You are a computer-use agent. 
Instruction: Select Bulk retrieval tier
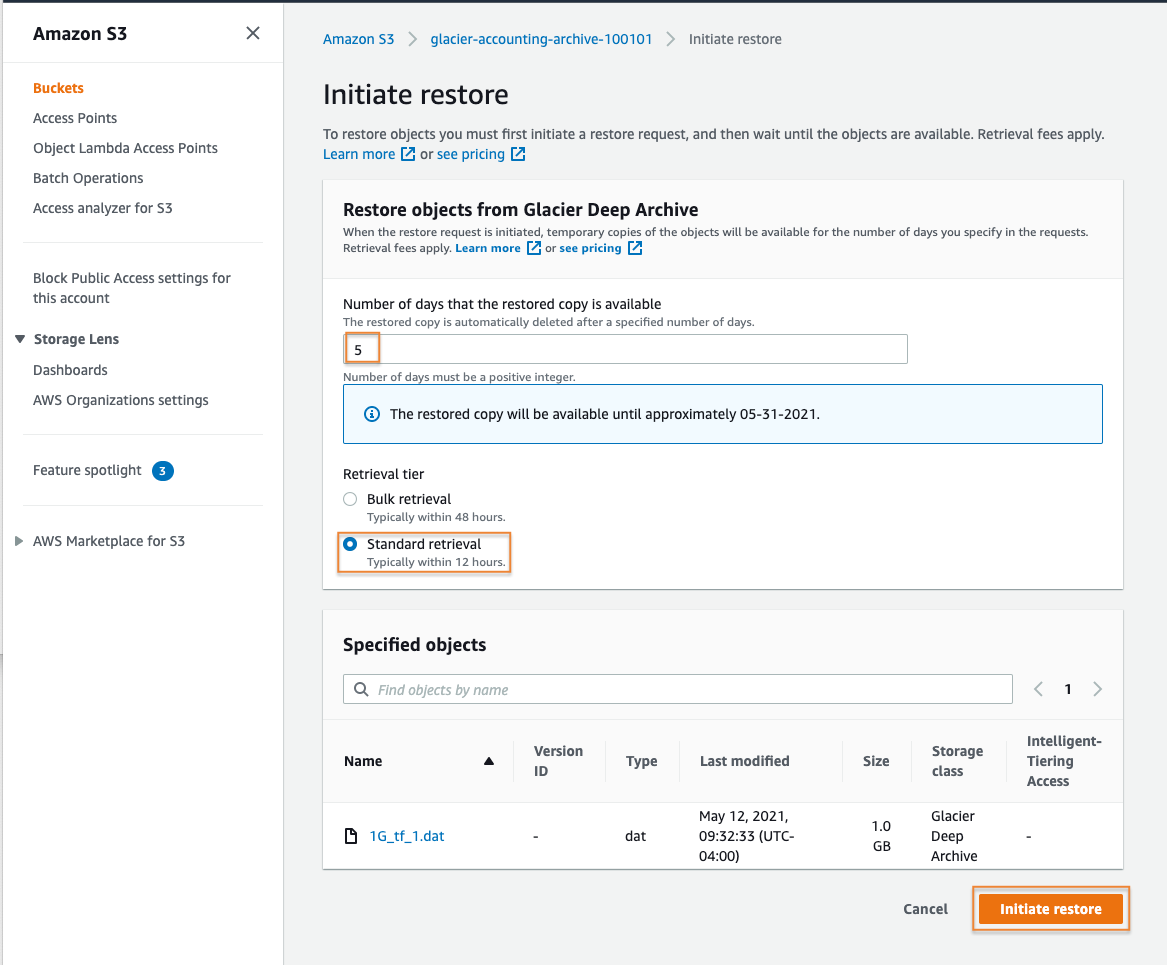click(x=350, y=499)
